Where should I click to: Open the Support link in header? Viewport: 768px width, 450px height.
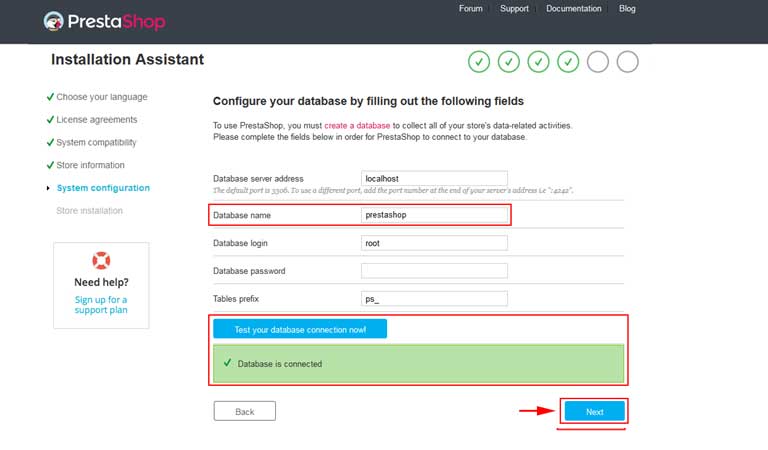pyautogui.click(x=514, y=8)
